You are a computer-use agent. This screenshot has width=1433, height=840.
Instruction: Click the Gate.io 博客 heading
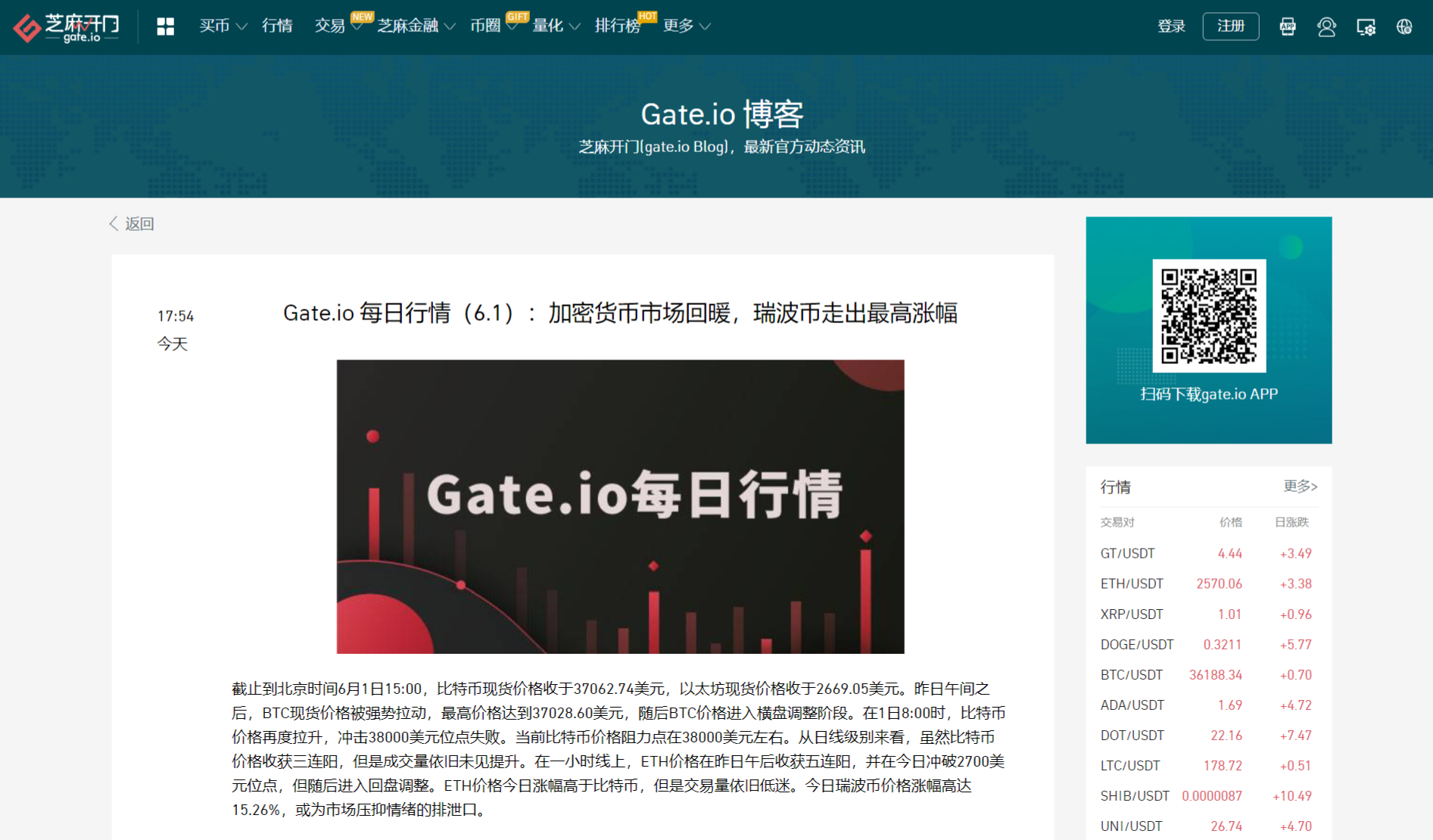(x=722, y=114)
